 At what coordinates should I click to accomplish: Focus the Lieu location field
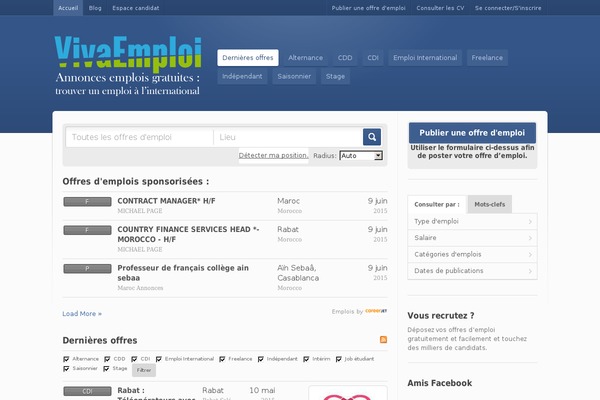point(288,137)
